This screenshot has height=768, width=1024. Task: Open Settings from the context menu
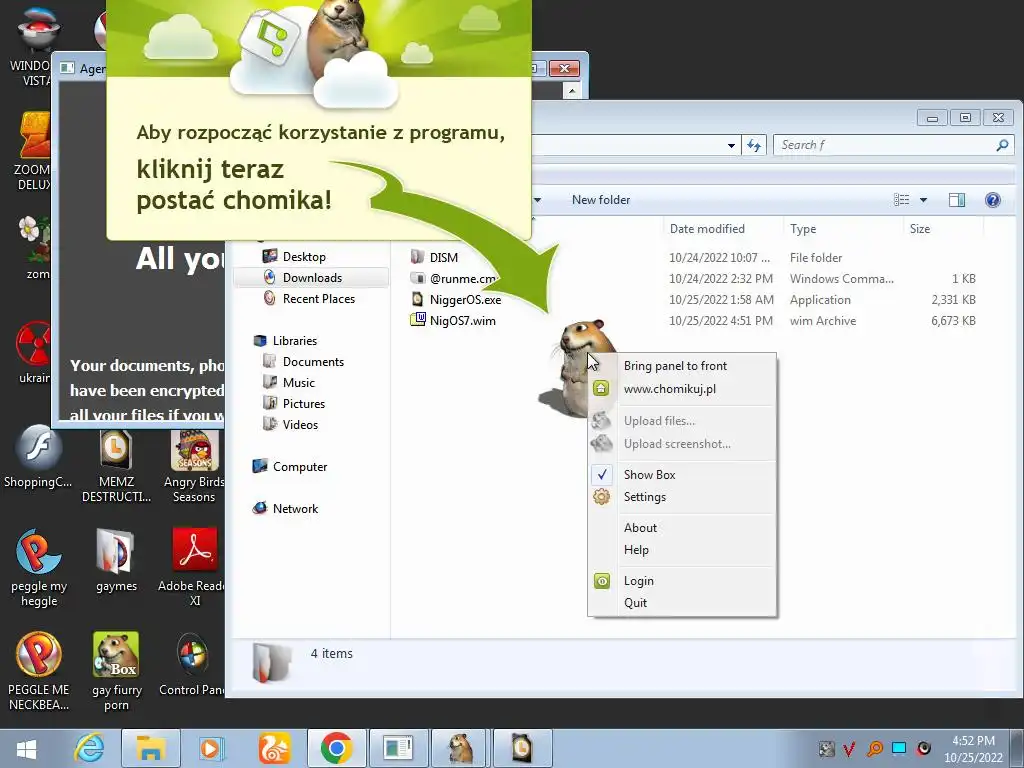(x=645, y=497)
